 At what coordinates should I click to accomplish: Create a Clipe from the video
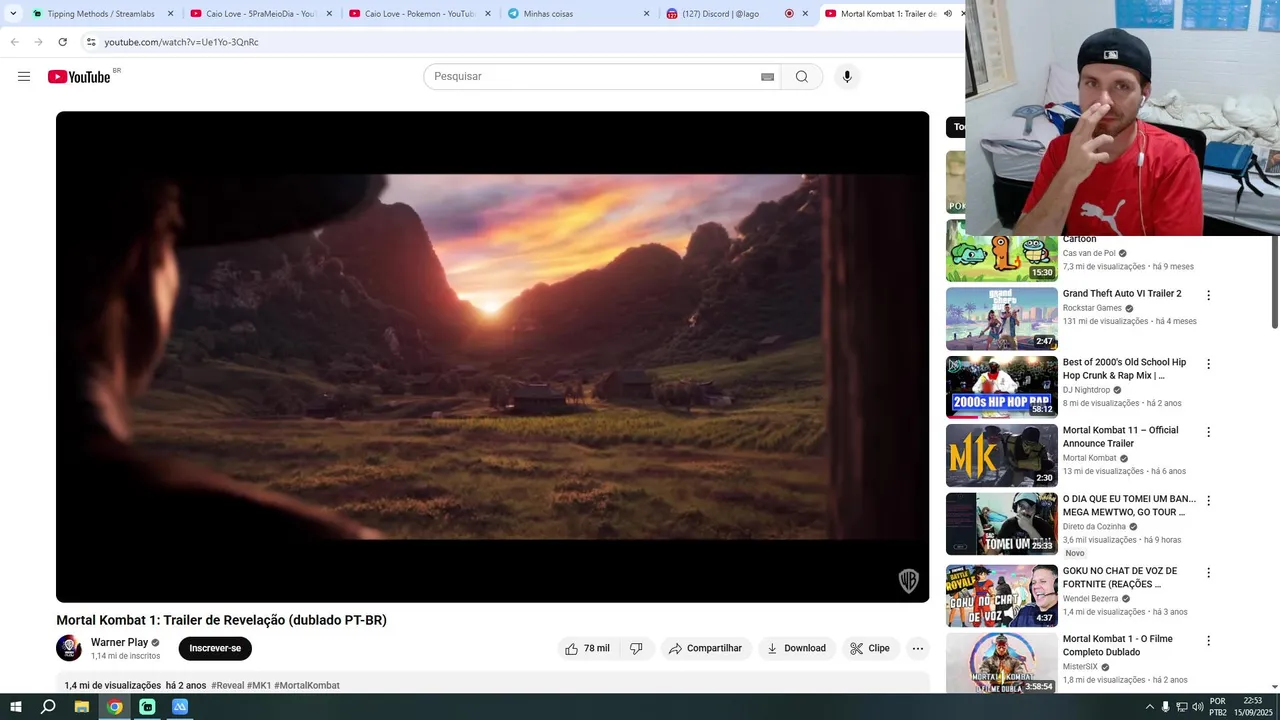[870, 648]
